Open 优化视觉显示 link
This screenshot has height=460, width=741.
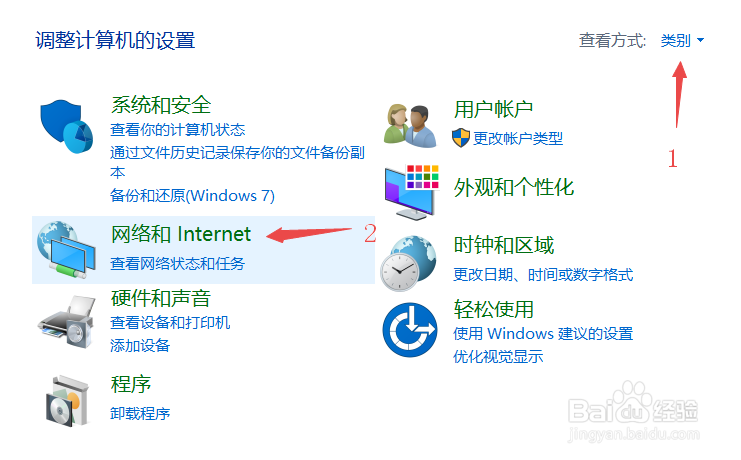point(498,356)
